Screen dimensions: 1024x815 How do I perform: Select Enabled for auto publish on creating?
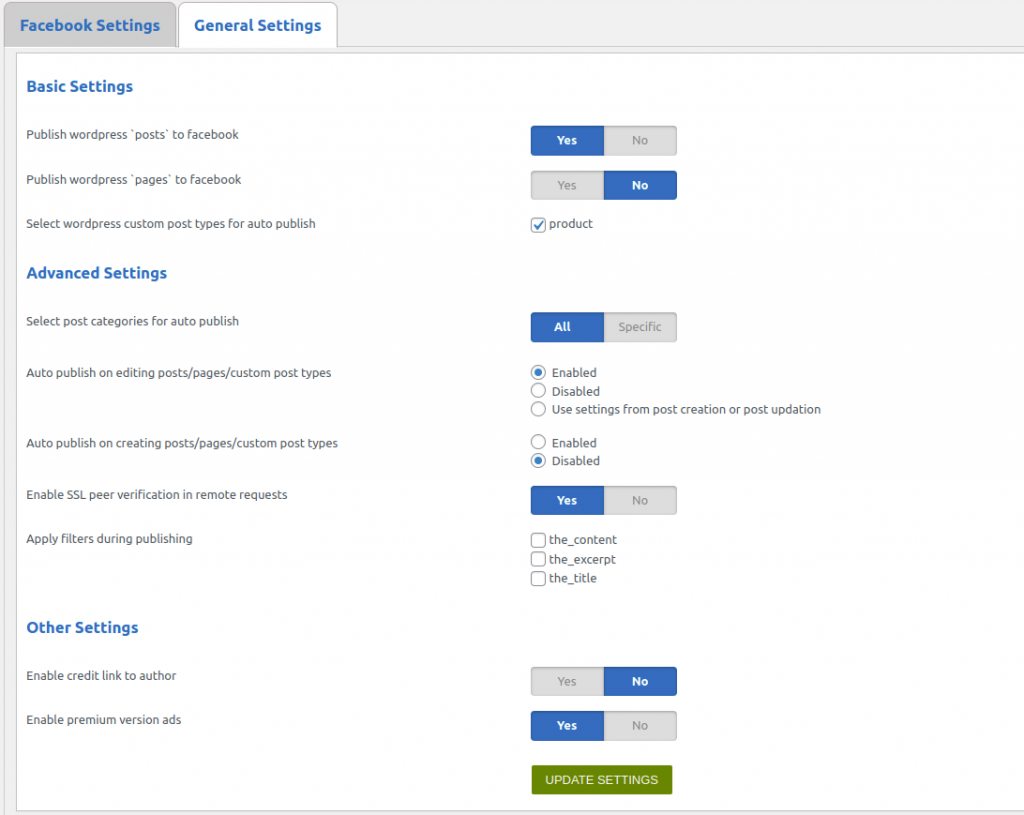[538, 442]
